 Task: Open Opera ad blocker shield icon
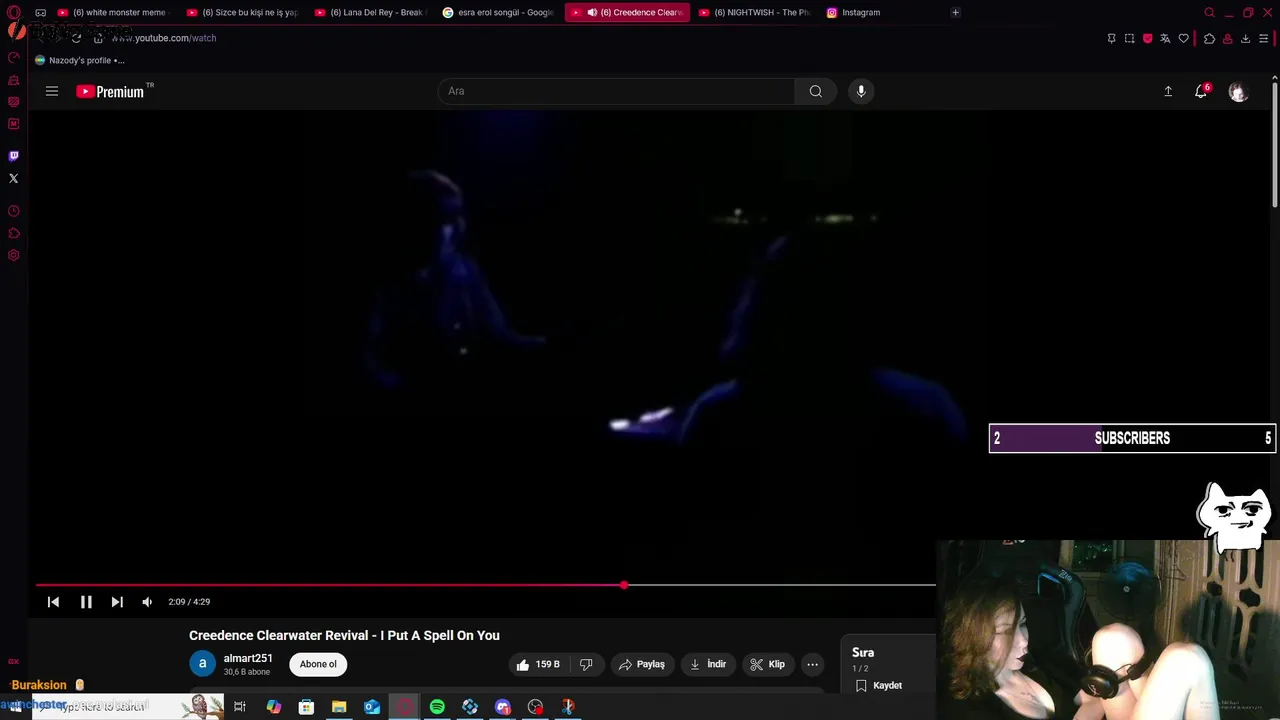click(1147, 38)
